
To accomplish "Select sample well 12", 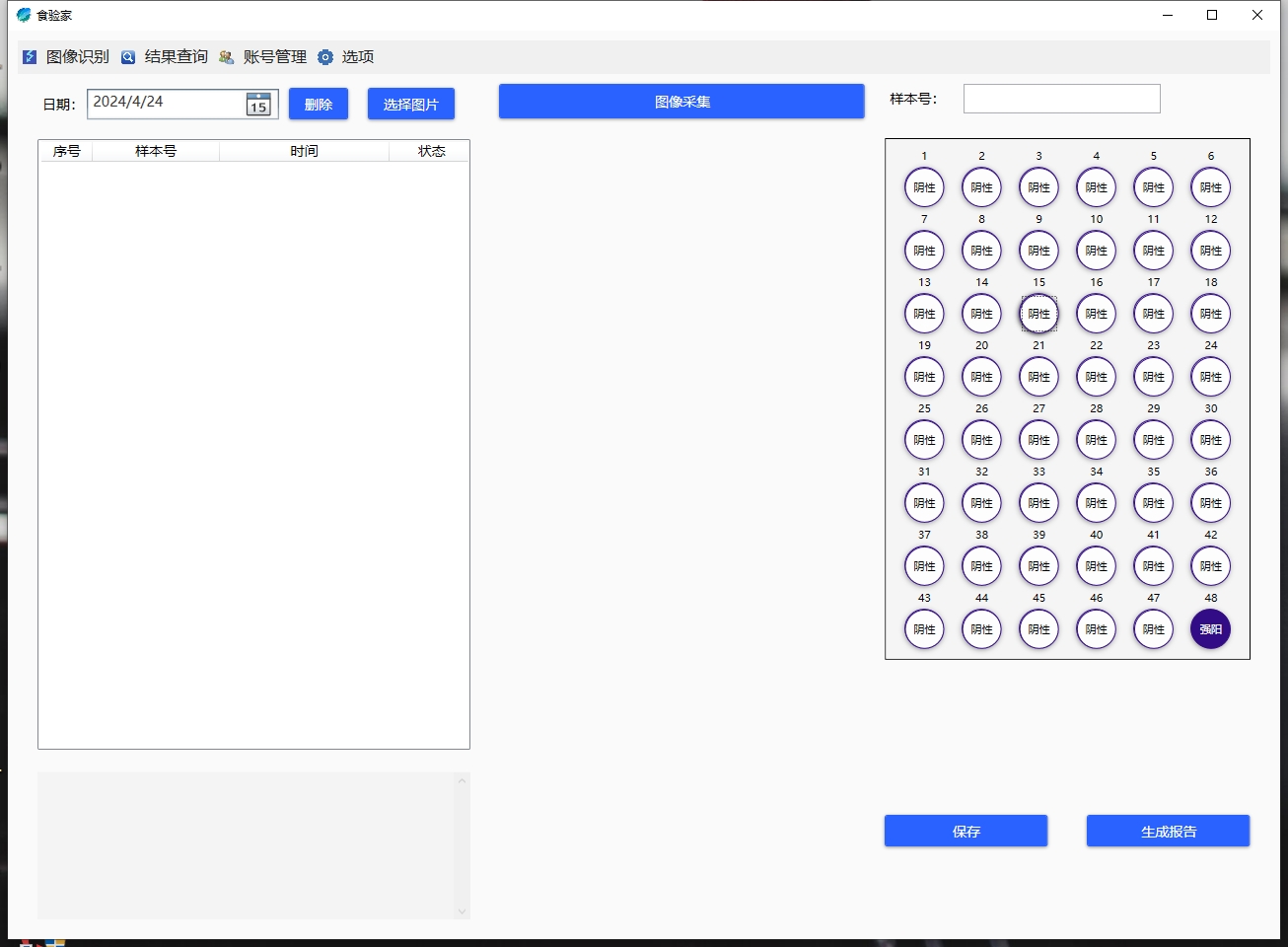I will pos(1211,251).
